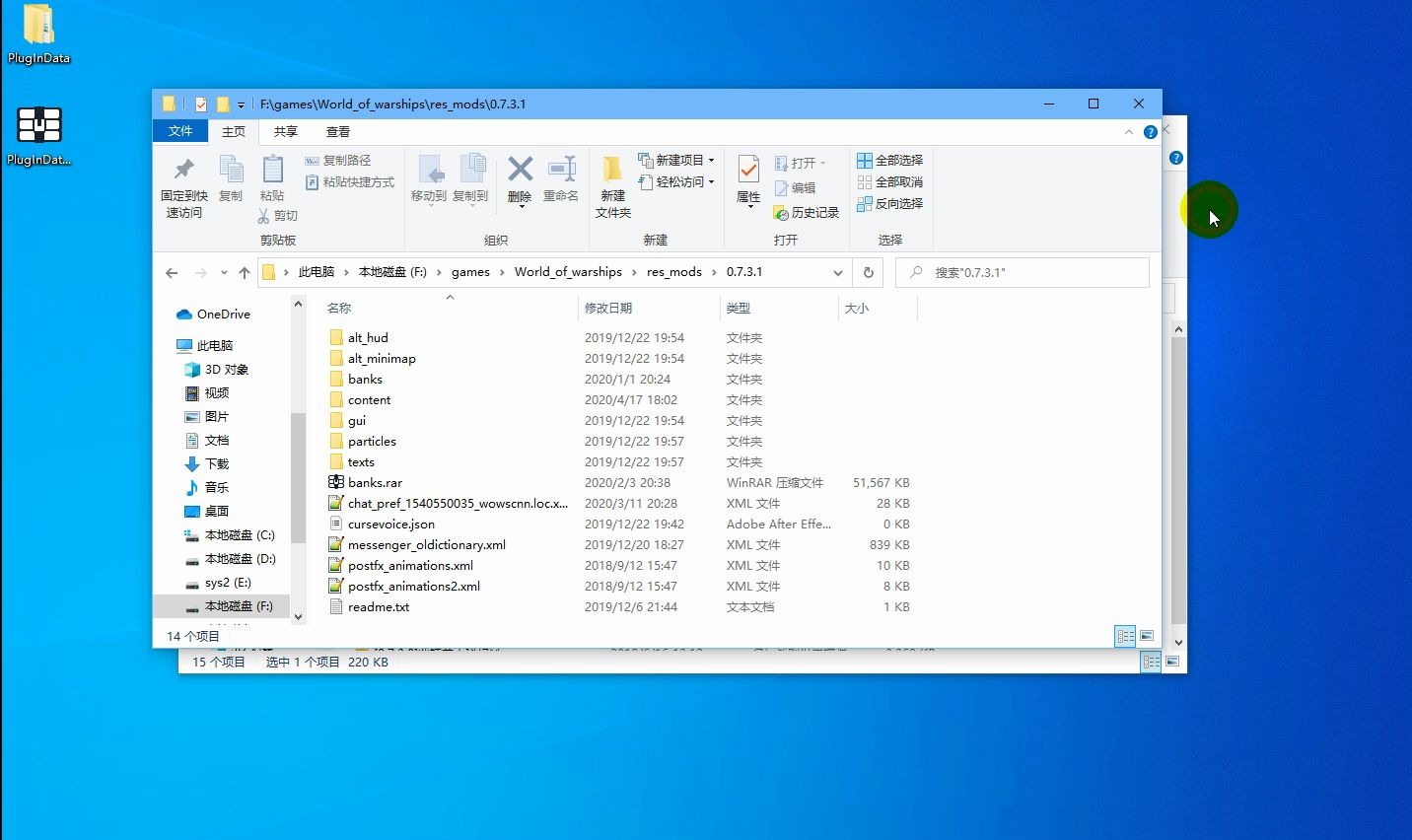Click background window's vertical scrollbar
This screenshot has height=840, width=1412.
point(1178,479)
